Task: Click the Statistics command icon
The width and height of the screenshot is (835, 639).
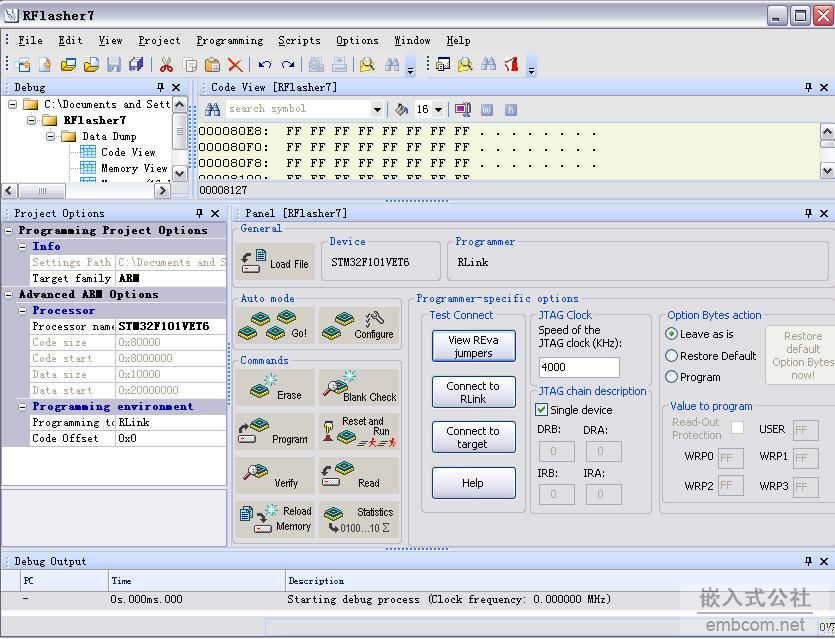Action: [x=359, y=519]
